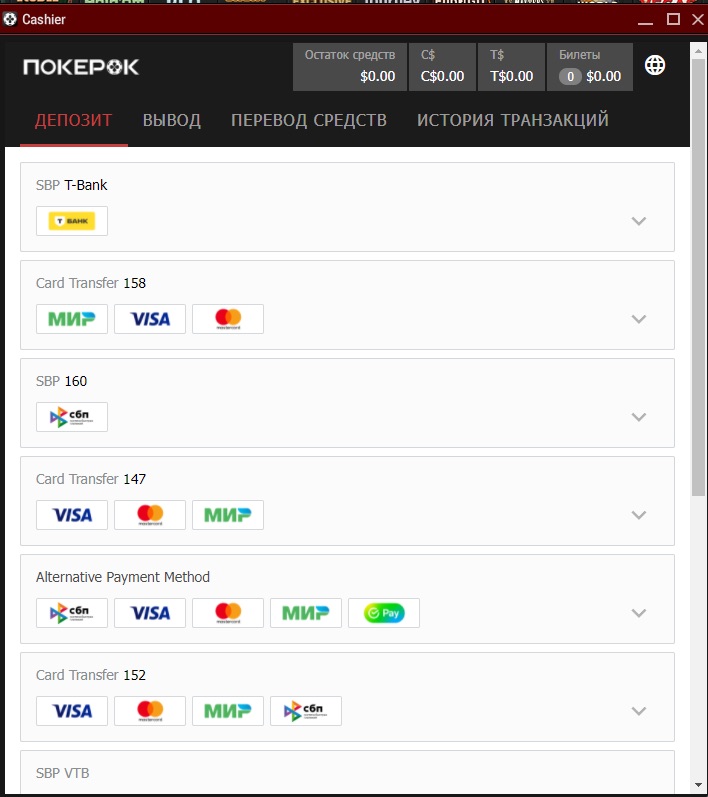Open the language globe icon
Screen dimensions: 708x797
(655, 65)
